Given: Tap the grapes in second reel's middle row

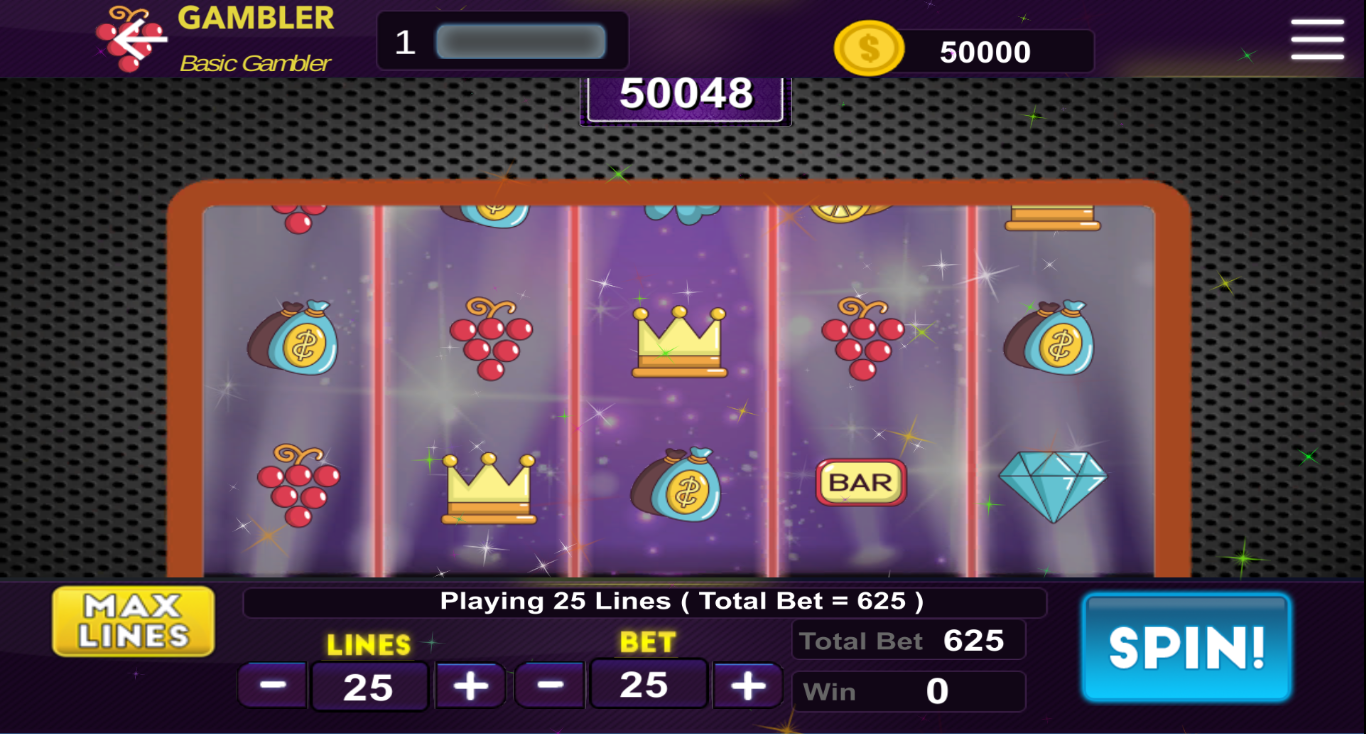Looking at the screenshot, I should (x=491, y=337).
